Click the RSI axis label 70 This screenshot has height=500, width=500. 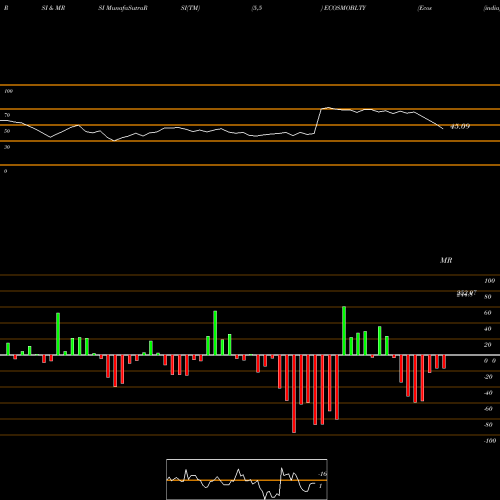pyautogui.click(x=7, y=115)
